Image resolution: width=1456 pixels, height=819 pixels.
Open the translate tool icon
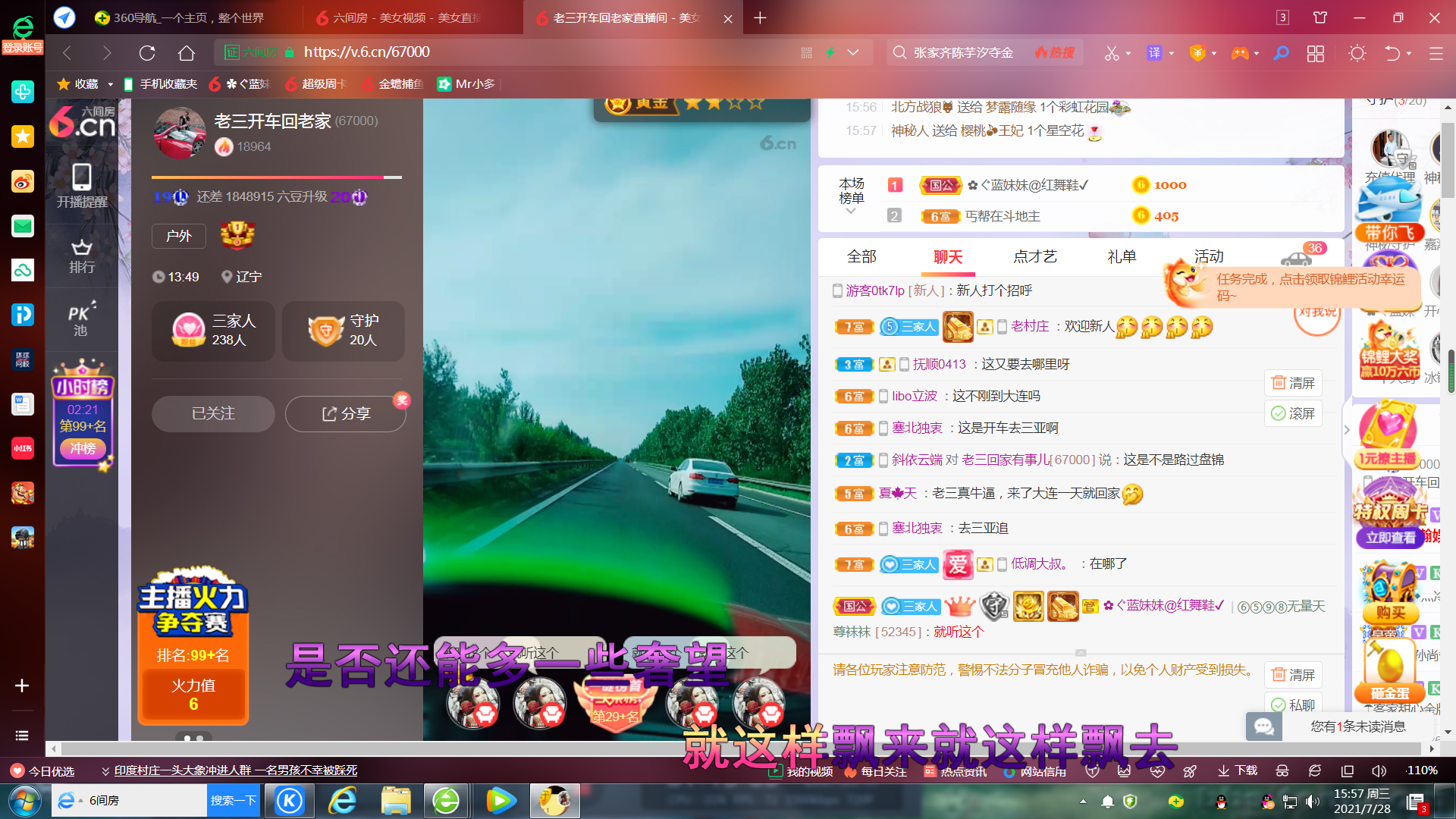[1154, 53]
